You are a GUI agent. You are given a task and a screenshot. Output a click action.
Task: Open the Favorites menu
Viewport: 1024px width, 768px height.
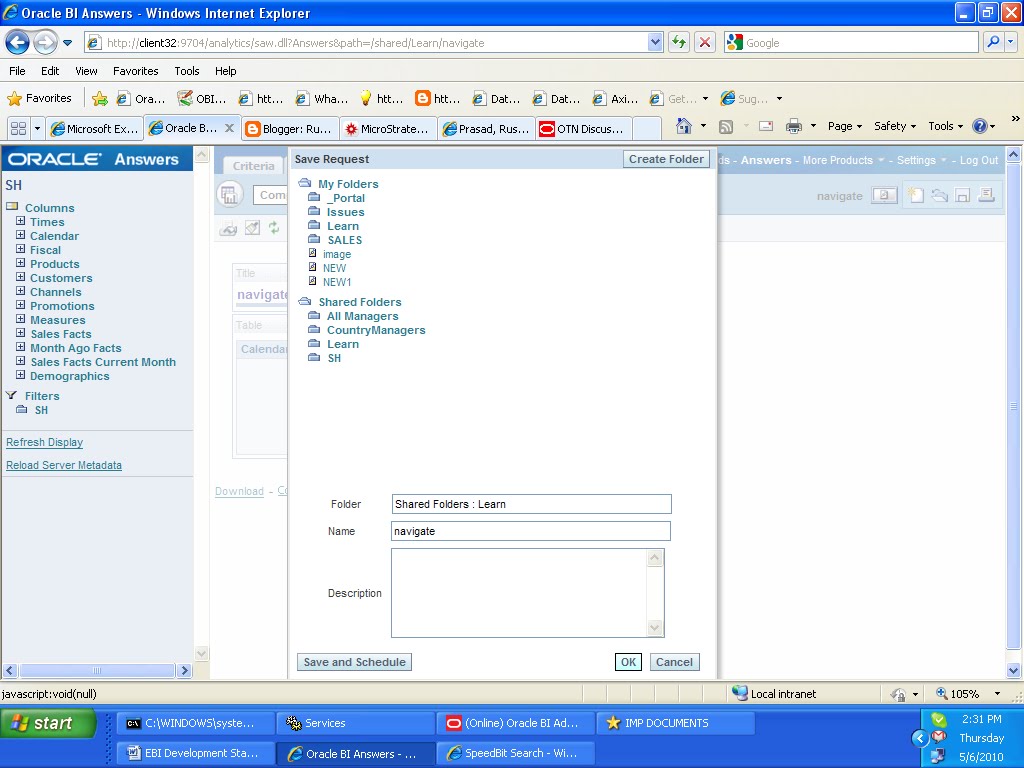click(x=136, y=71)
